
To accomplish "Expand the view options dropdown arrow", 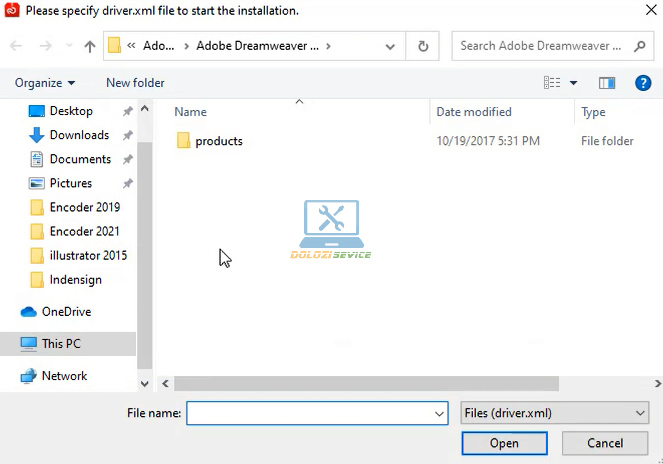I will point(573,83).
